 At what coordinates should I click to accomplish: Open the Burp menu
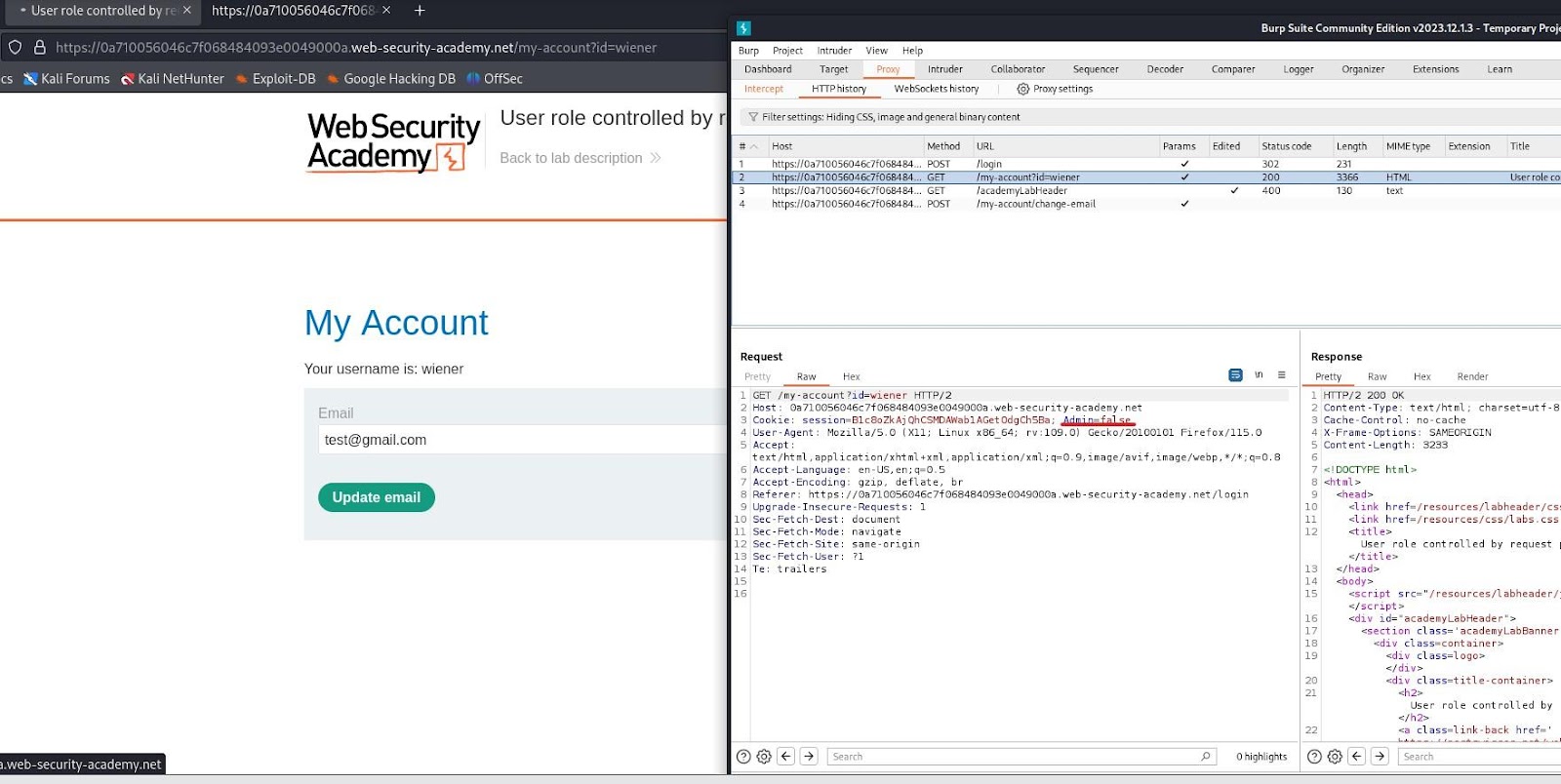point(748,51)
